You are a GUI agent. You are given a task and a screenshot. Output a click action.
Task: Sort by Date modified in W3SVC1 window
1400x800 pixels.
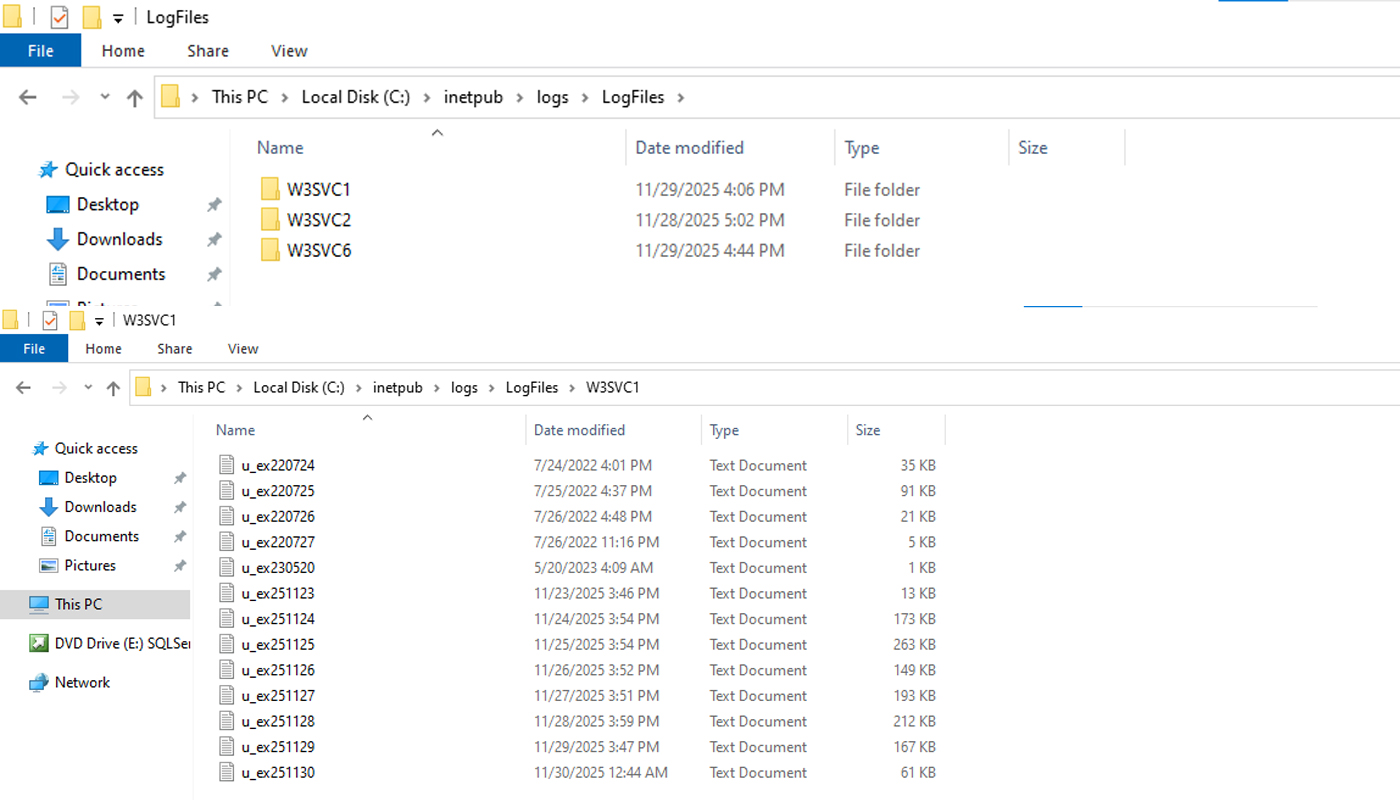tap(579, 430)
